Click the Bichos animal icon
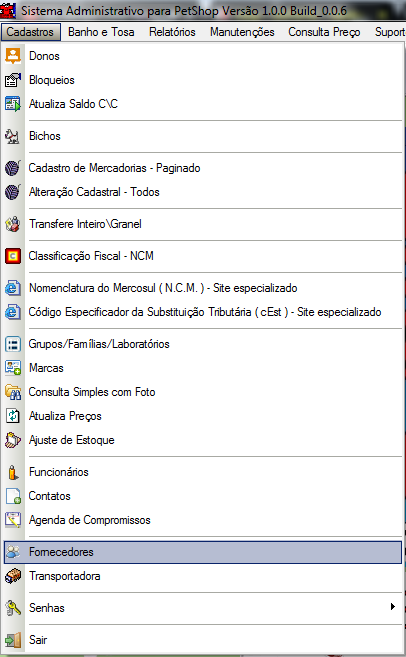The width and height of the screenshot is (406, 657). 13,136
